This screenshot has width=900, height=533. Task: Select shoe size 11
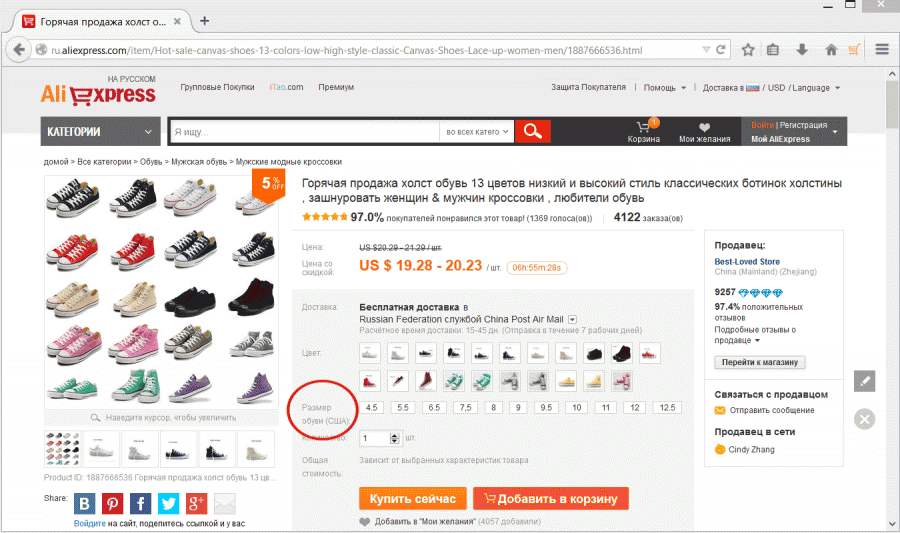pos(606,407)
